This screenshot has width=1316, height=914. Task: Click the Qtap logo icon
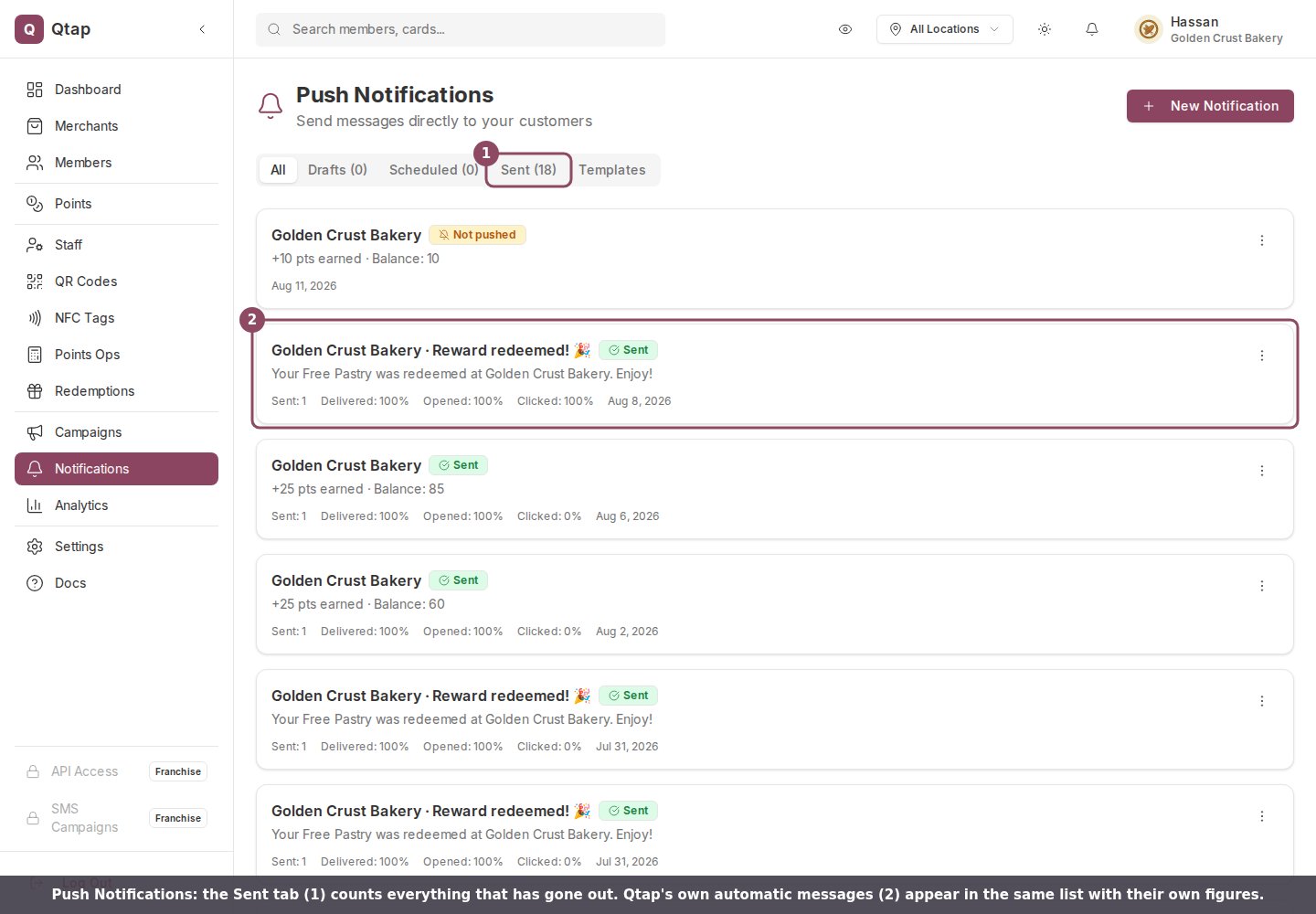tap(29, 29)
